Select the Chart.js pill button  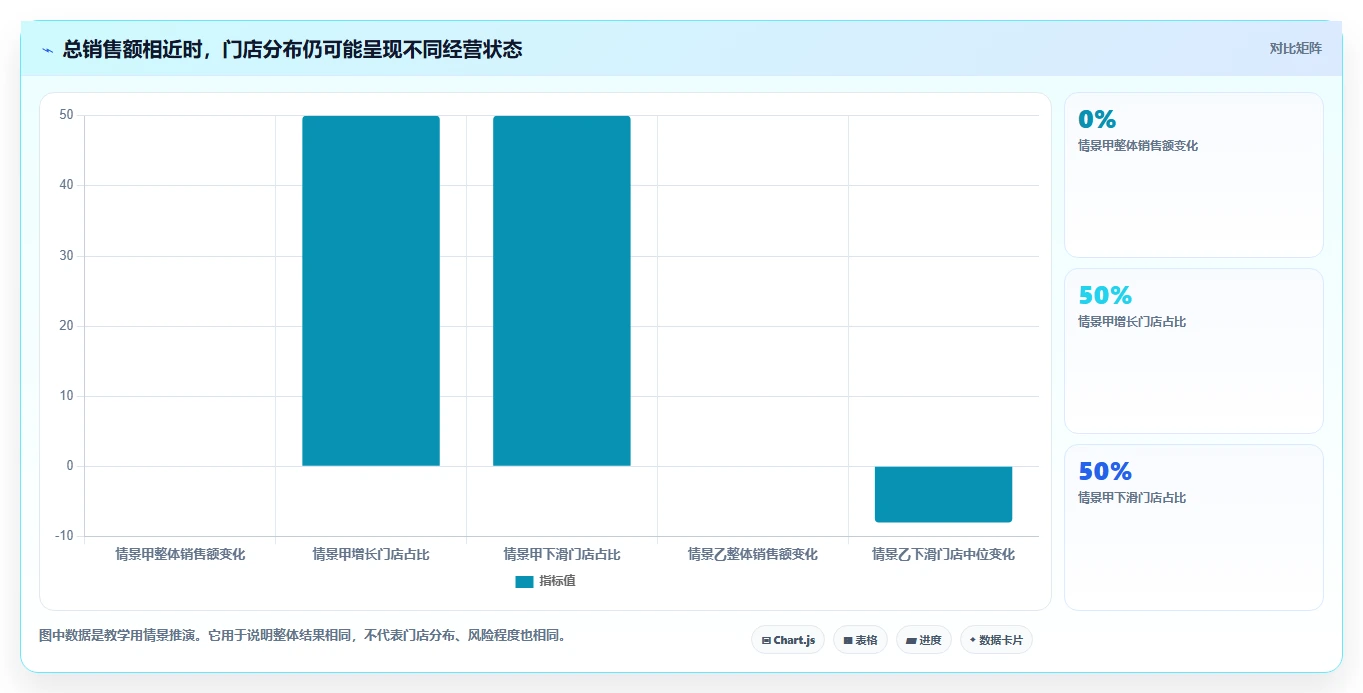point(788,640)
